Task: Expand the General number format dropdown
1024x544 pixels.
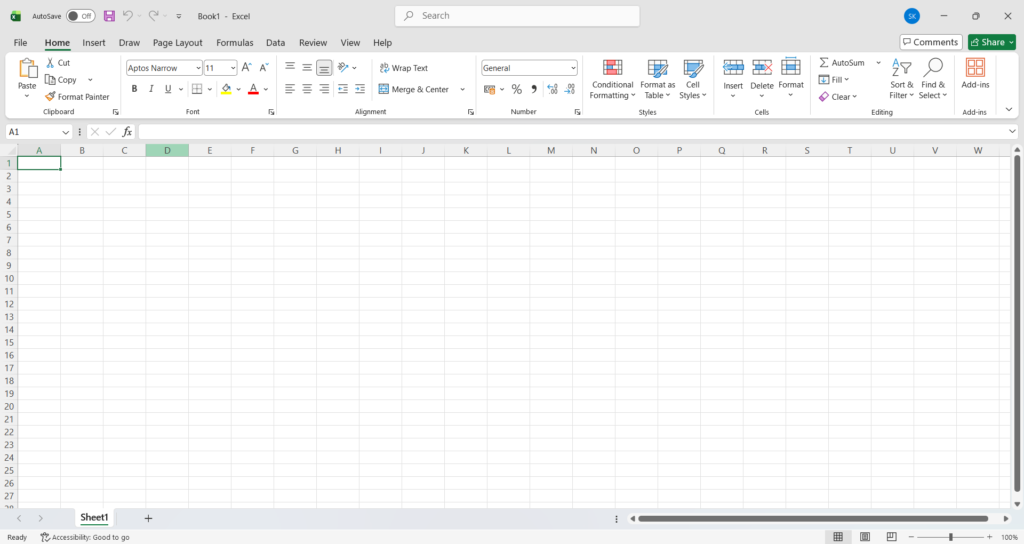Action: pyautogui.click(x=573, y=68)
